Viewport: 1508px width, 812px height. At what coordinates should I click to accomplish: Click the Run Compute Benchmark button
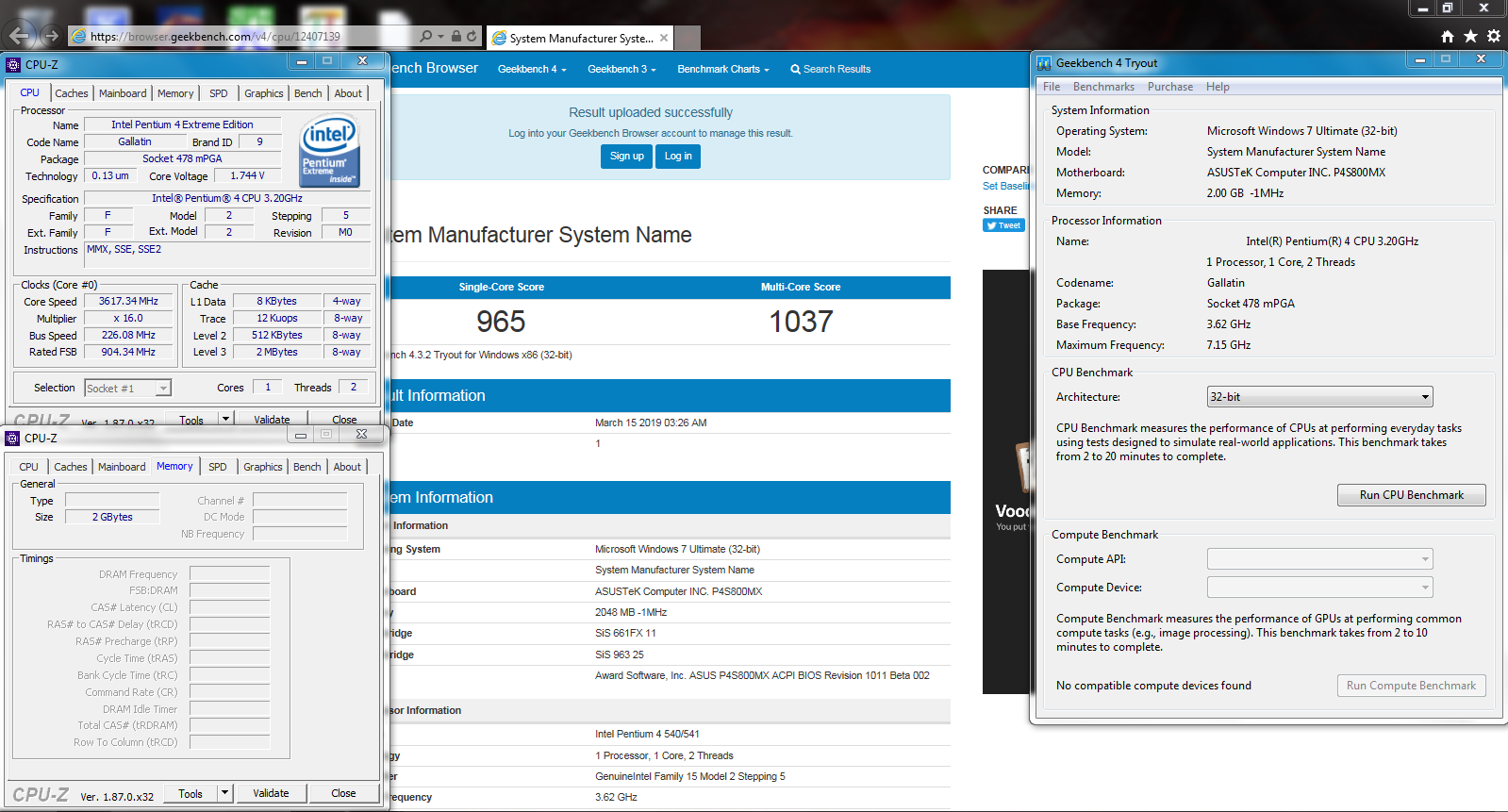click(x=1411, y=686)
